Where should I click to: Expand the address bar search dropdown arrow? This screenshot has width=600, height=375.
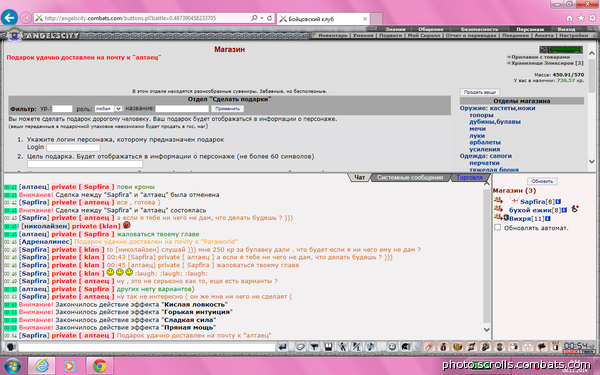tap(262, 18)
